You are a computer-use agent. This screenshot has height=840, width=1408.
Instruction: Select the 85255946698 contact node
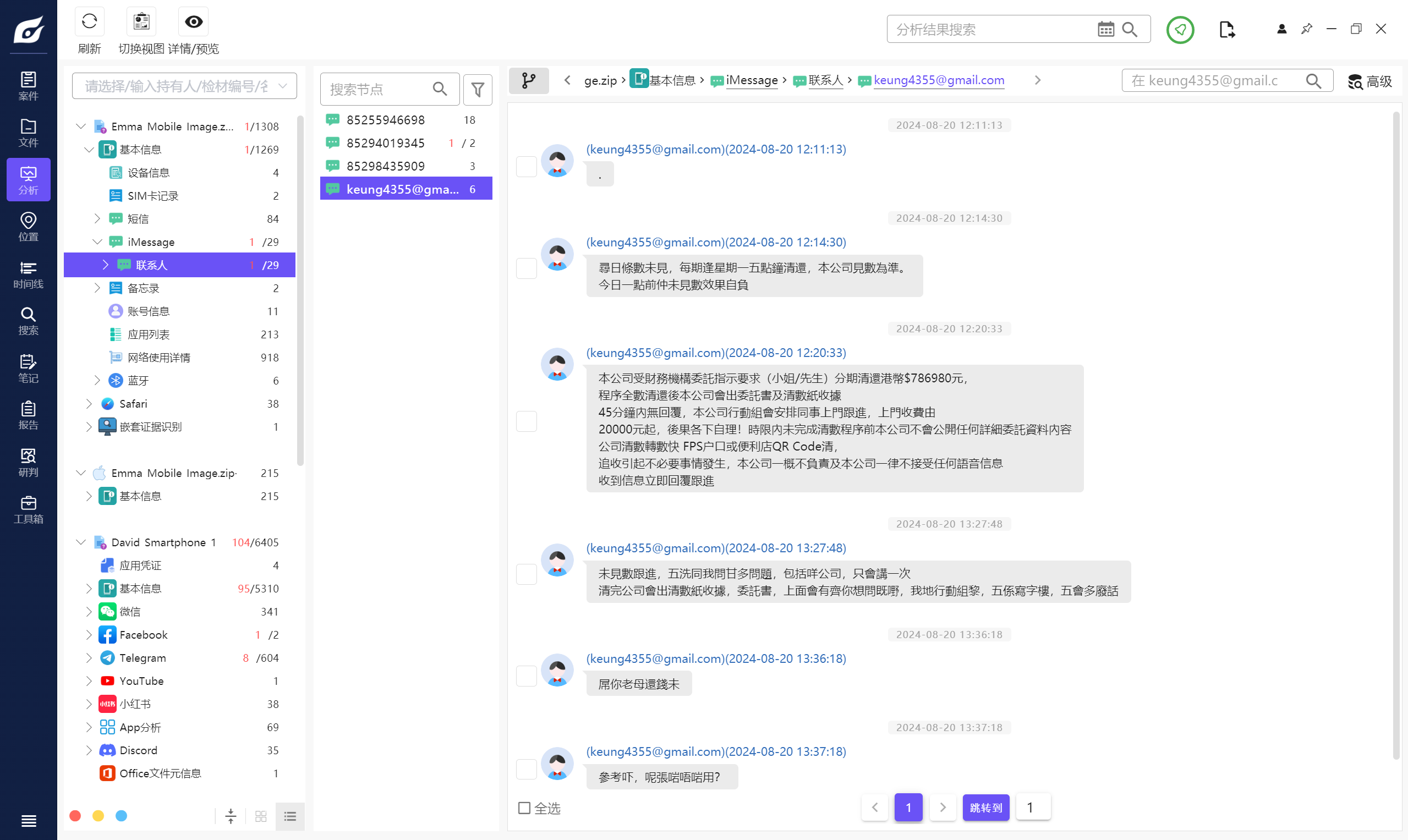386,120
